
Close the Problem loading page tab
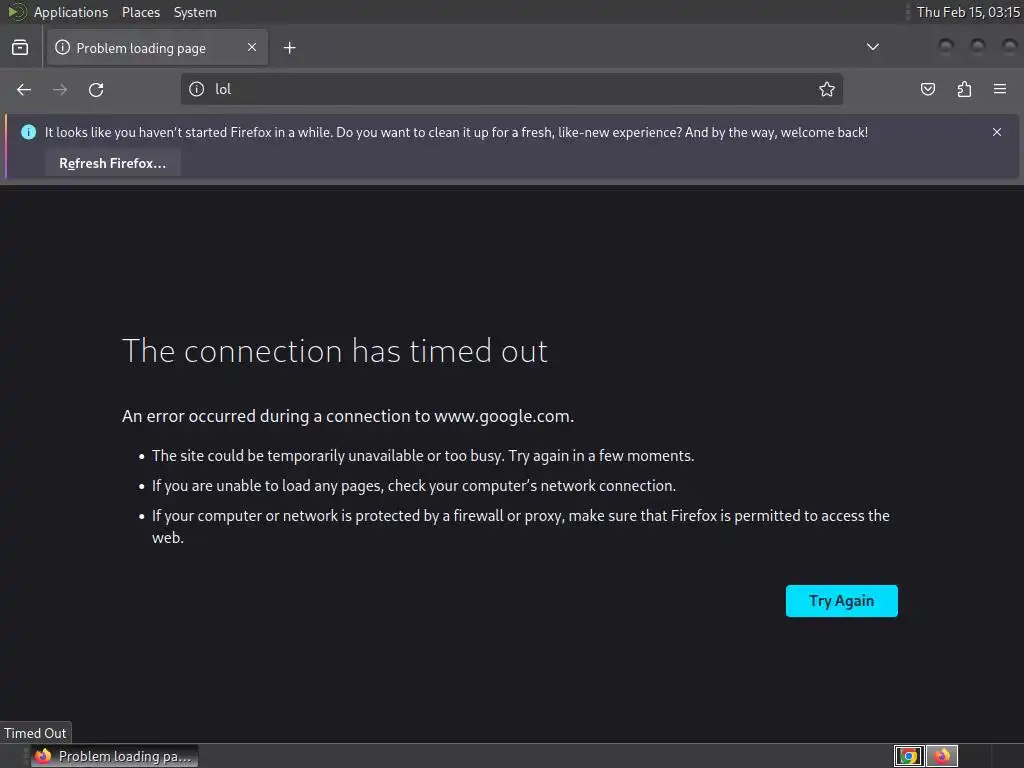[252, 48]
